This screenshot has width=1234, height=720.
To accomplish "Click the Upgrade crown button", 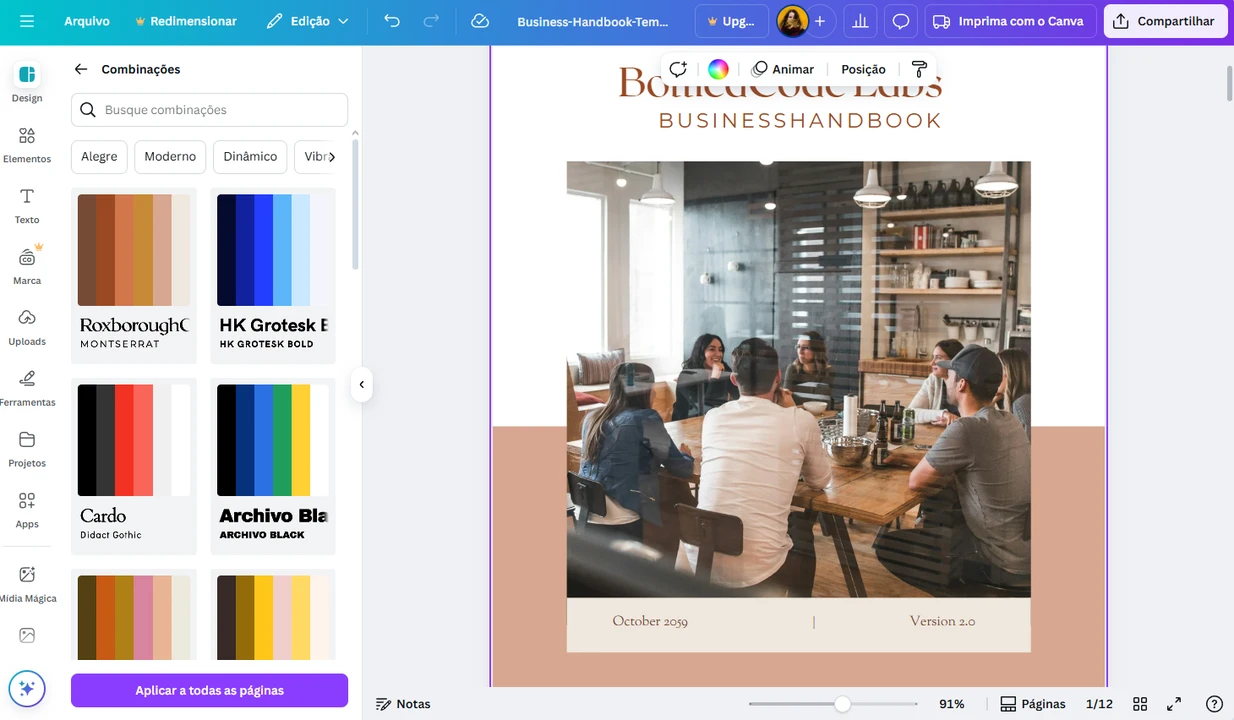I will (x=732, y=21).
